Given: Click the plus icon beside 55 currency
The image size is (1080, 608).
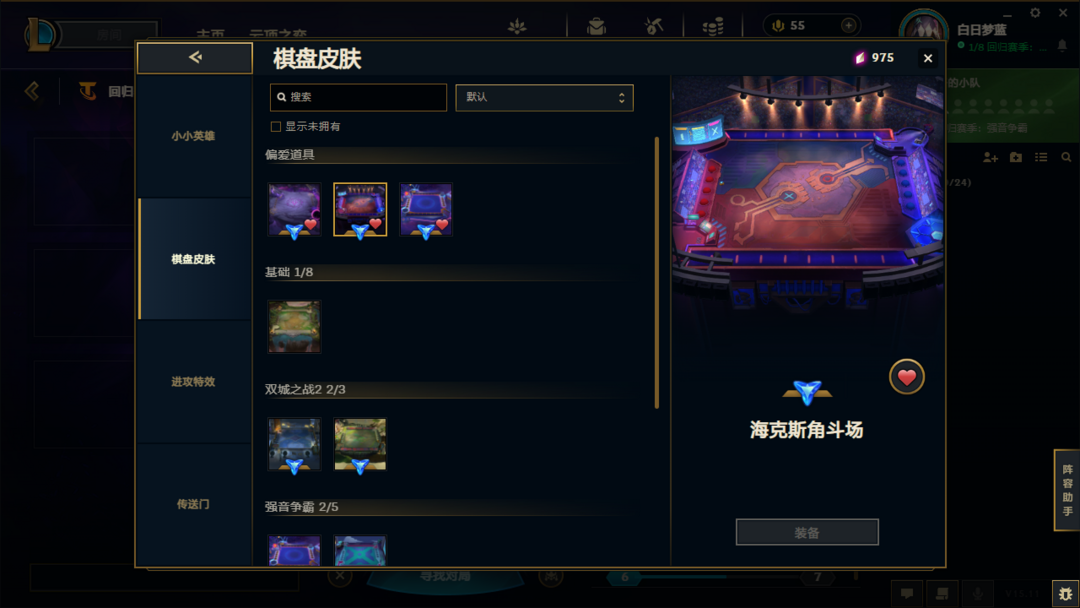Looking at the screenshot, I should pos(849,25).
